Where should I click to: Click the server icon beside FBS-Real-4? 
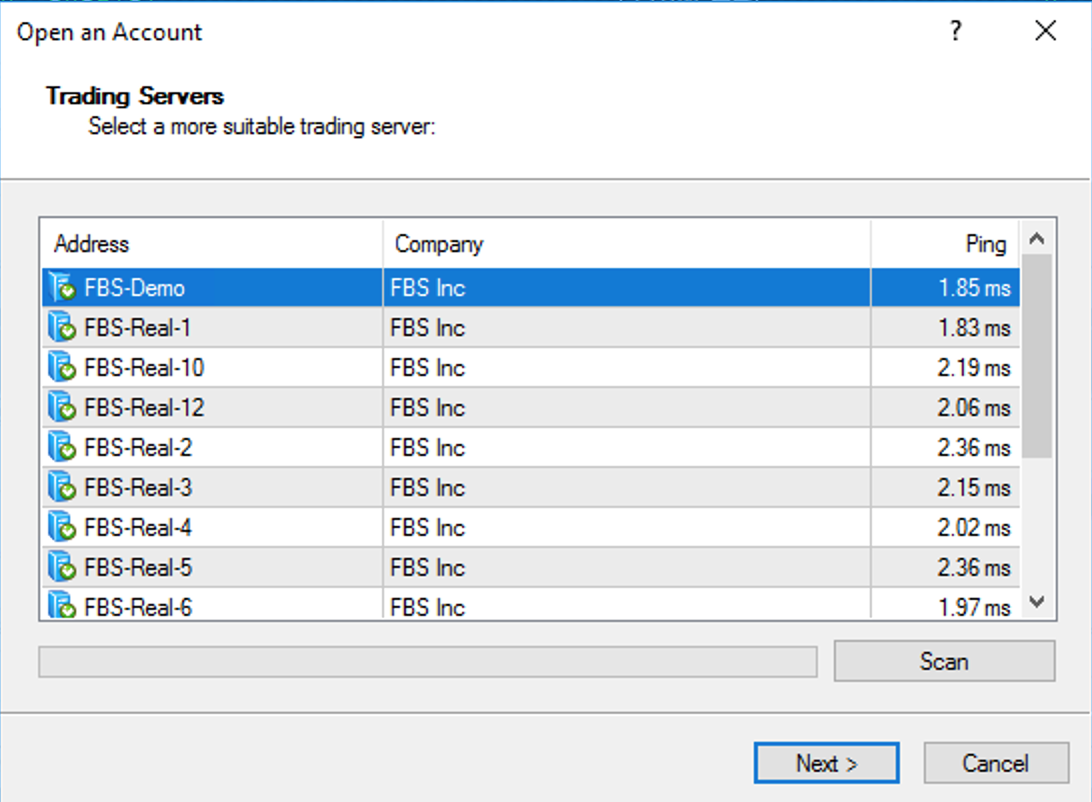(62, 527)
